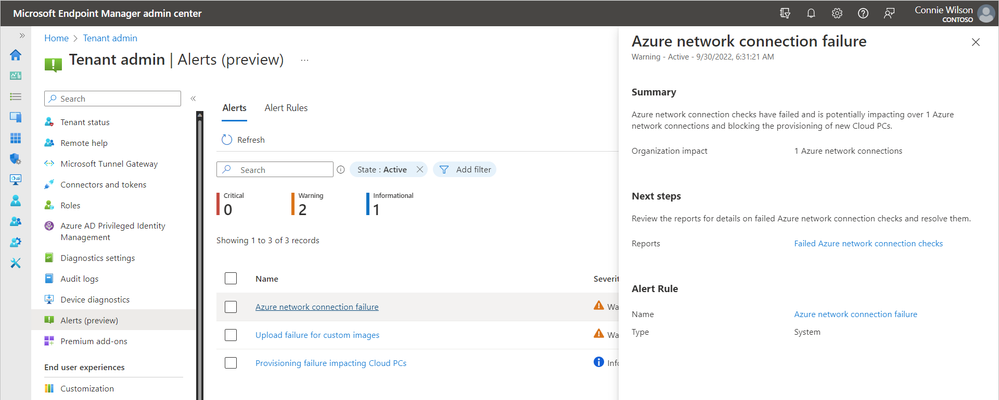The width and height of the screenshot is (999, 400).
Task: Tick checkbox for Upload failure for custom images
Action: 231,335
